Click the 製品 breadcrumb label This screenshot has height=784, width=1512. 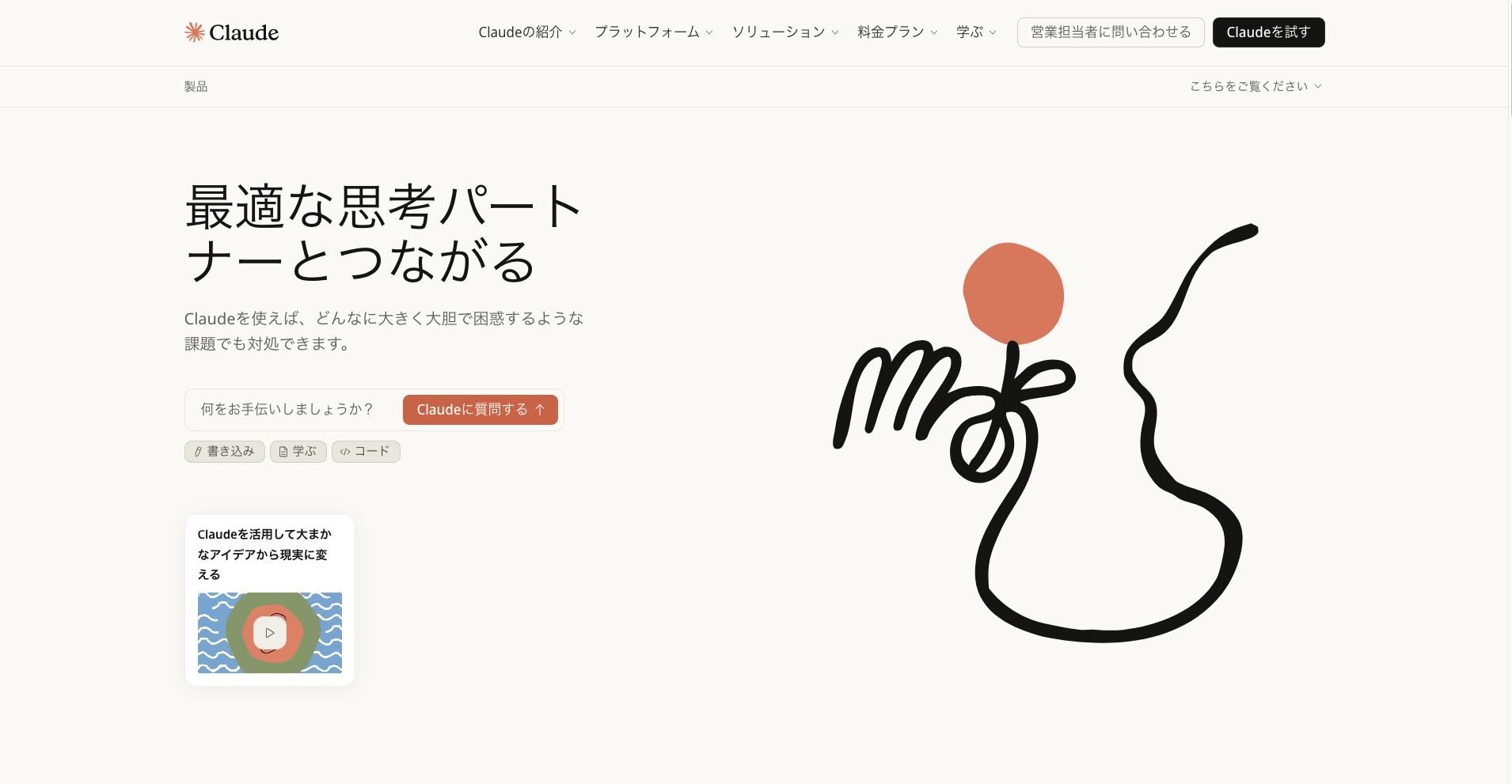pos(196,86)
